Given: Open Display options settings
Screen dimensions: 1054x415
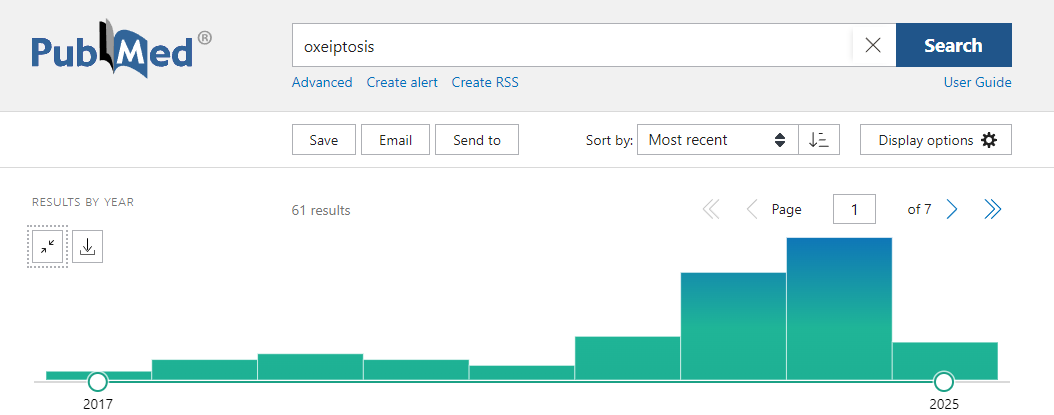Looking at the screenshot, I should click(937, 140).
